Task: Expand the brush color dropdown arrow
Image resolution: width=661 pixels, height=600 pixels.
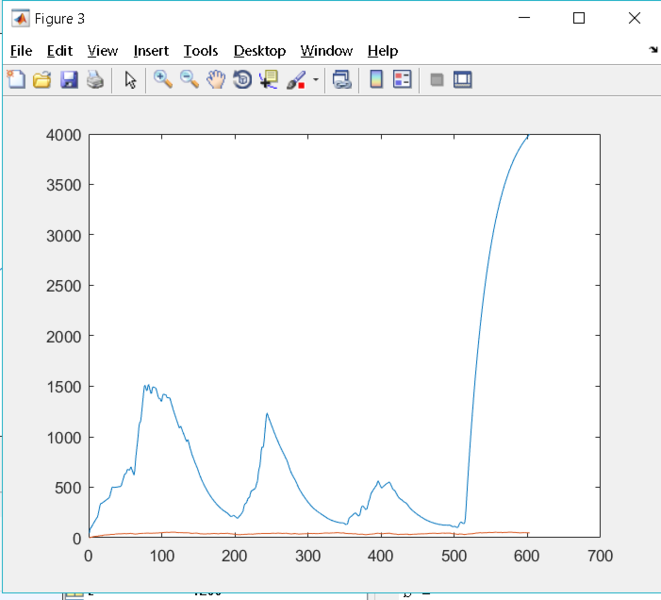Action: pyautogui.click(x=316, y=80)
